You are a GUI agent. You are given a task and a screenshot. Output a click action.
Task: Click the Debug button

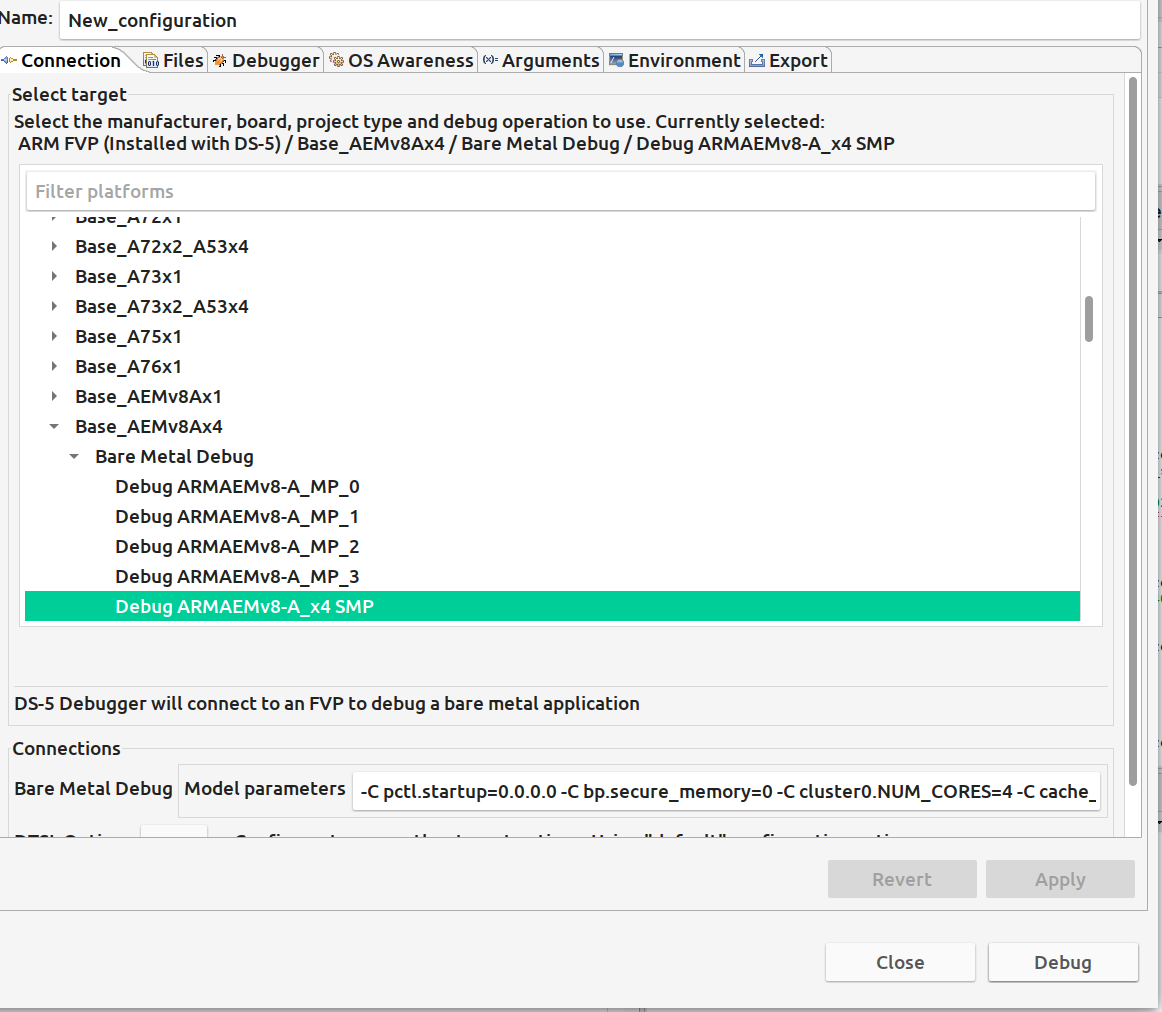tap(1062, 961)
